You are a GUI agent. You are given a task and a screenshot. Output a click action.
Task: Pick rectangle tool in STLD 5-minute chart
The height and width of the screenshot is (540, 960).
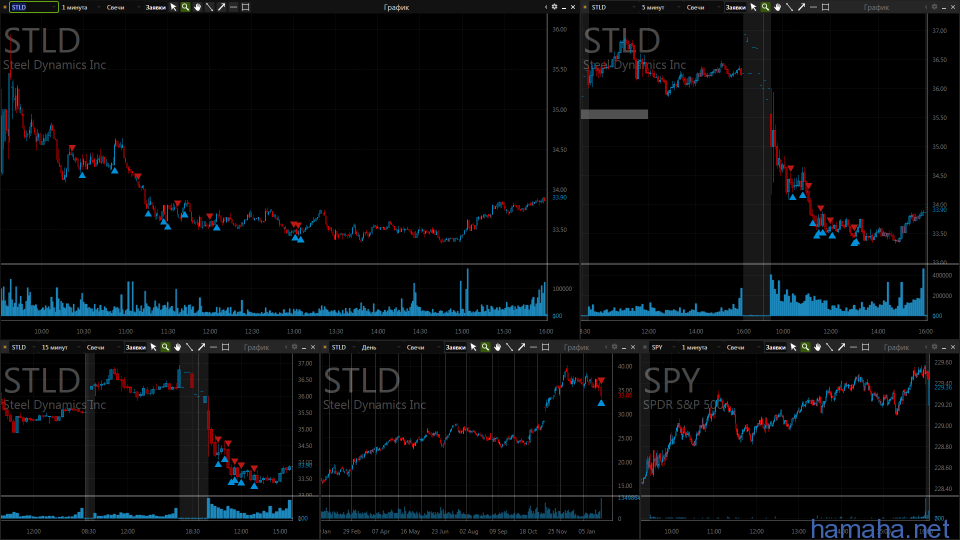click(825, 7)
